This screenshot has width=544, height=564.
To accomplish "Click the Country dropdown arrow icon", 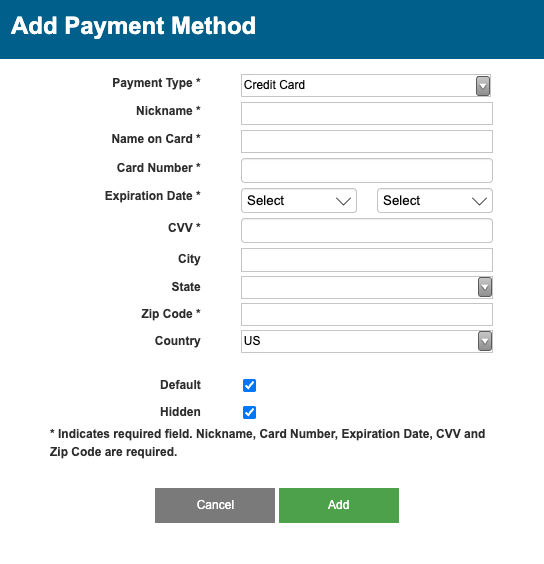I will (485, 341).
